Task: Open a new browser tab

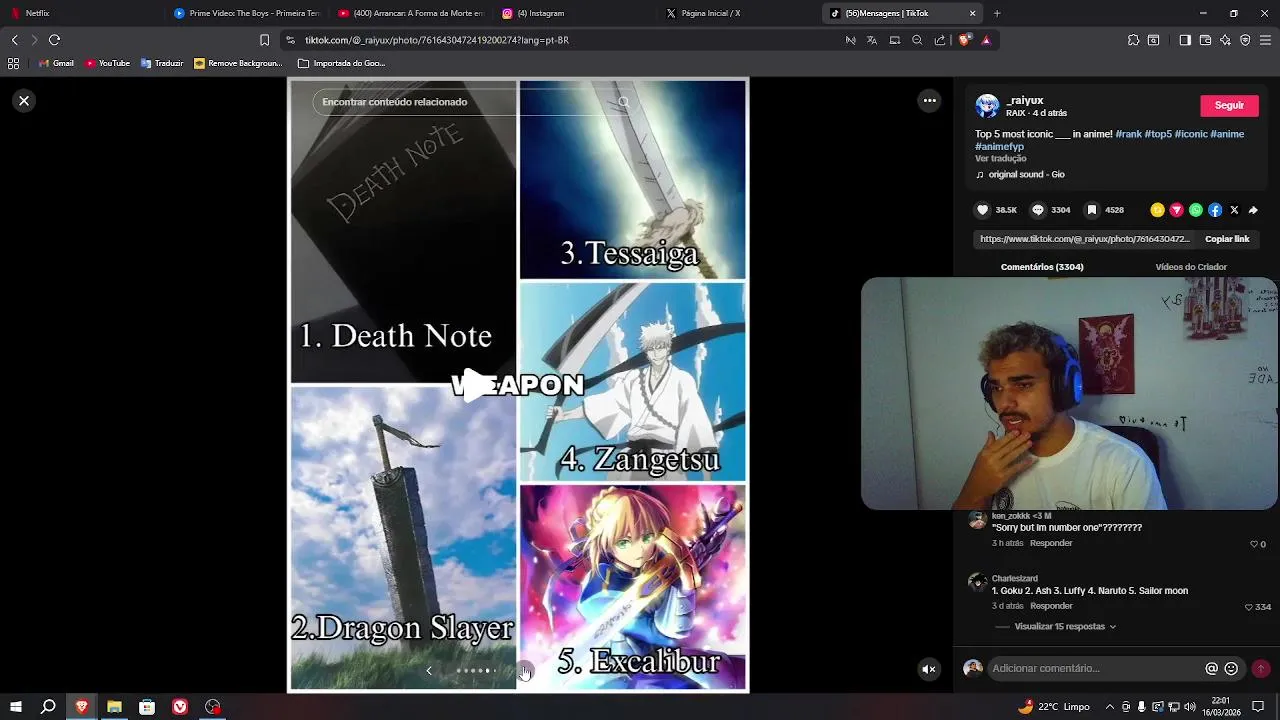Action: (997, 13)
